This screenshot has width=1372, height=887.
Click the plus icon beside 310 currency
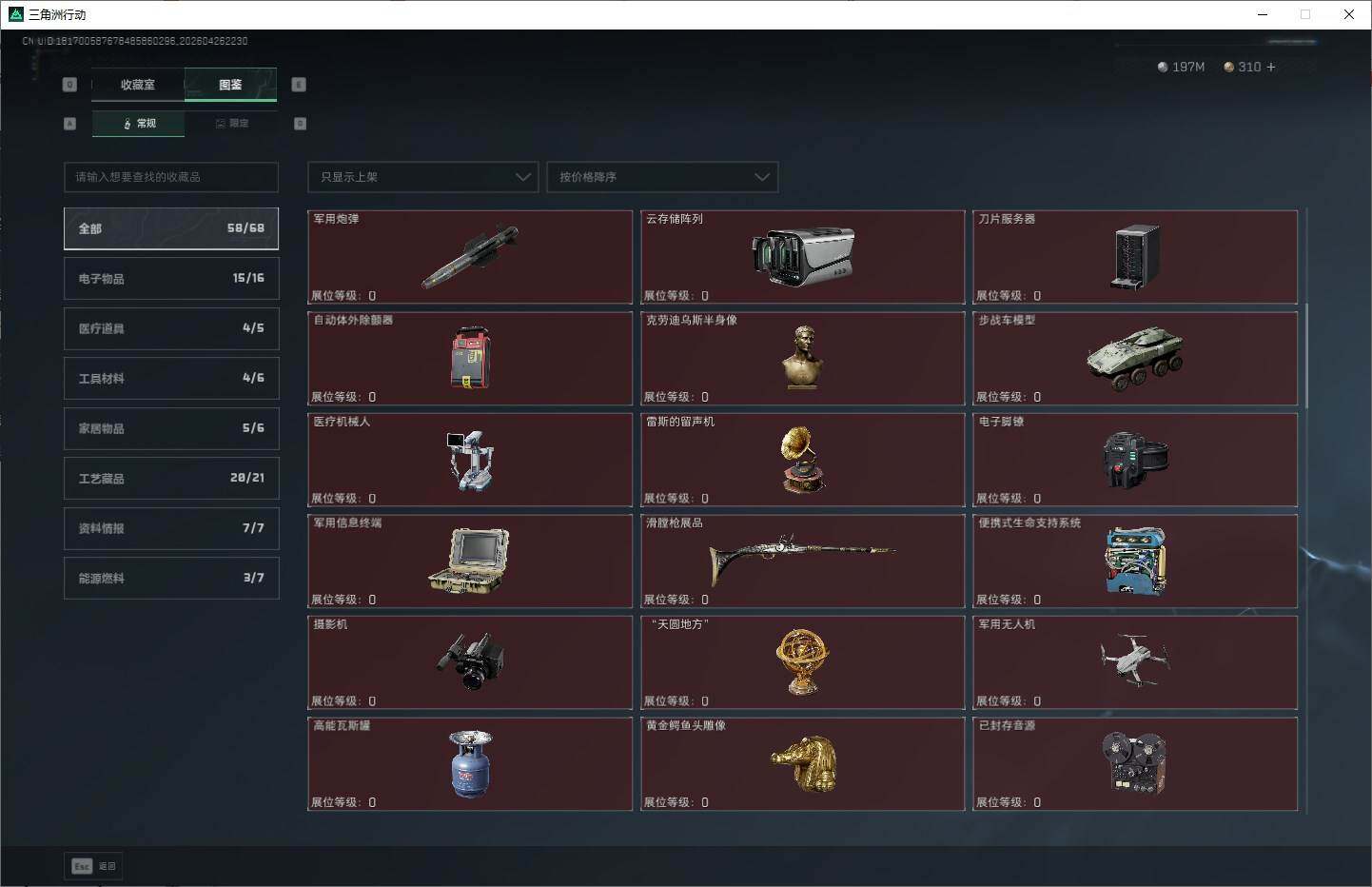pos(1271,67)
